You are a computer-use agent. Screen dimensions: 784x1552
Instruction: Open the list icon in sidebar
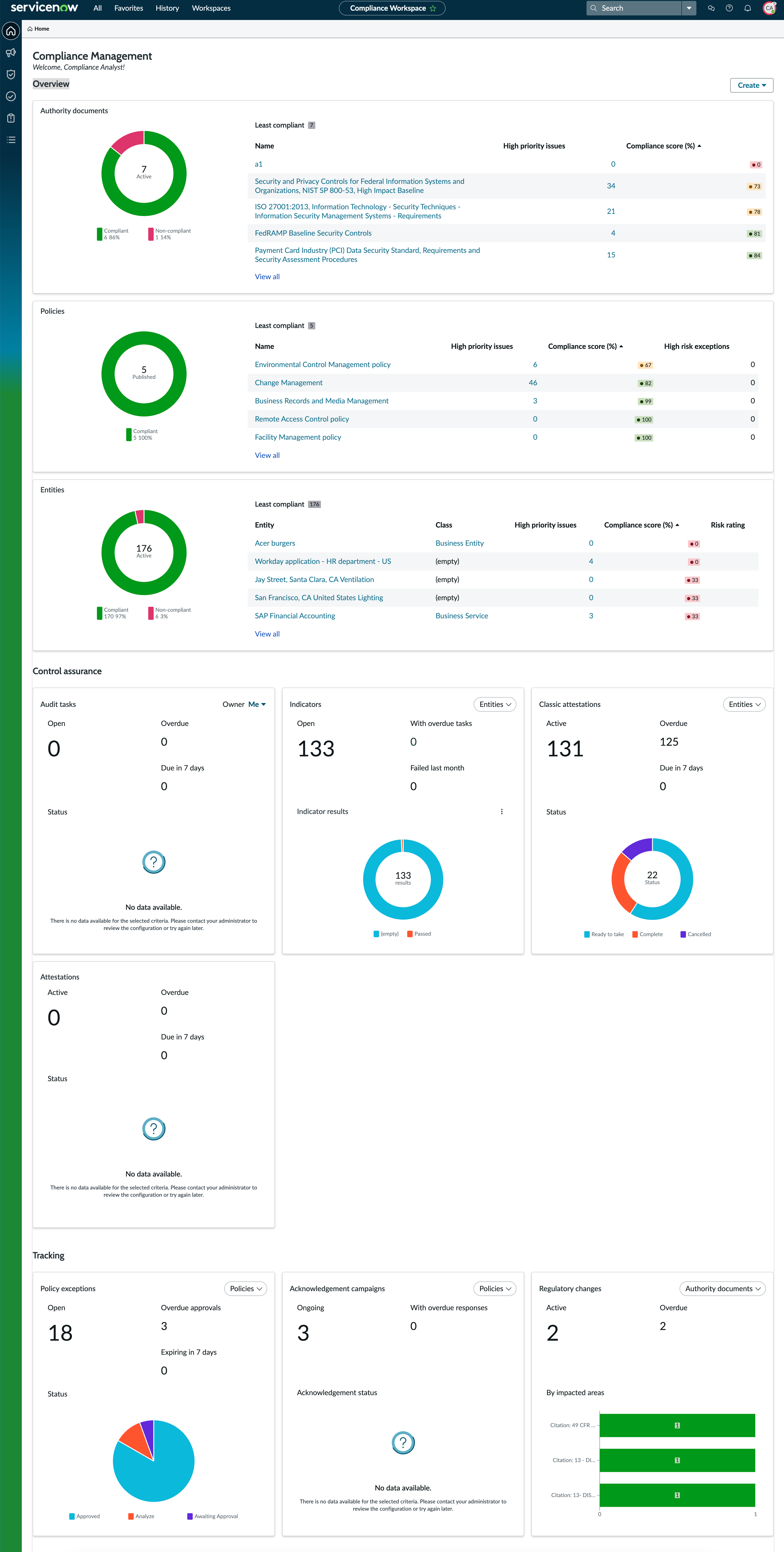point(11,140)
